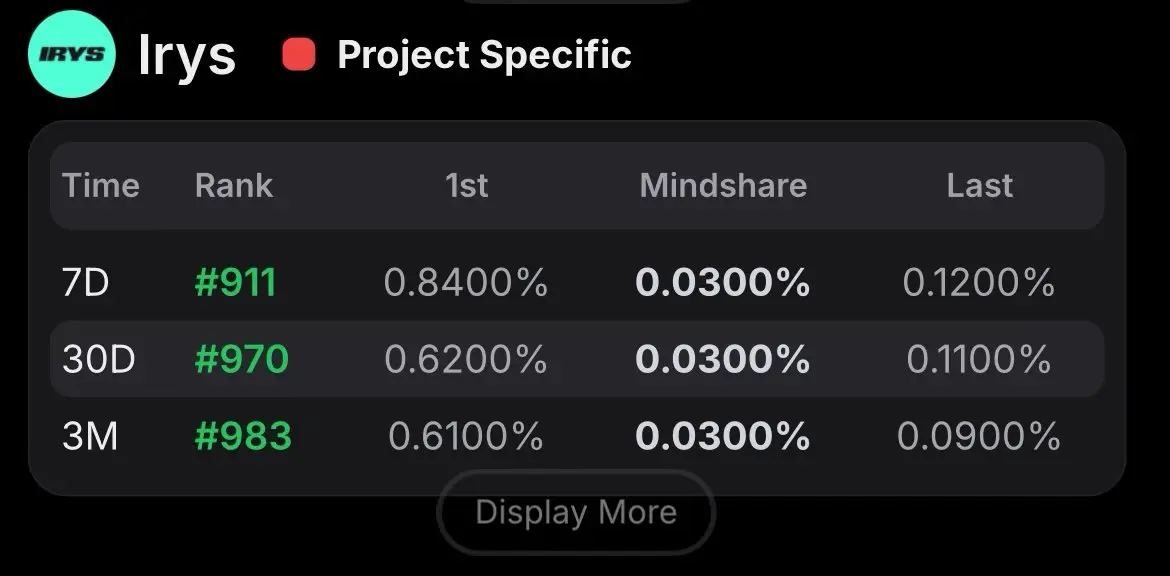Image resolution: width=1170 pixels, height=576 pixels.
Task: Open the #970 rank link
Action: click(241, 360)
